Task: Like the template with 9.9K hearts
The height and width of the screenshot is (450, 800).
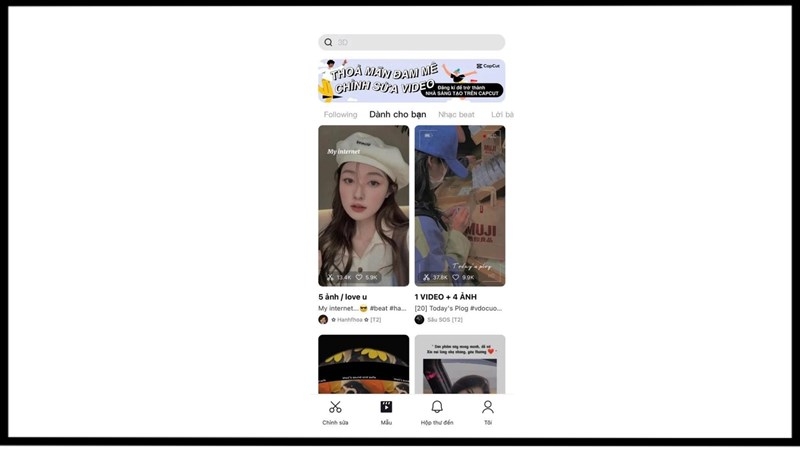Action: tap(456, 278)
